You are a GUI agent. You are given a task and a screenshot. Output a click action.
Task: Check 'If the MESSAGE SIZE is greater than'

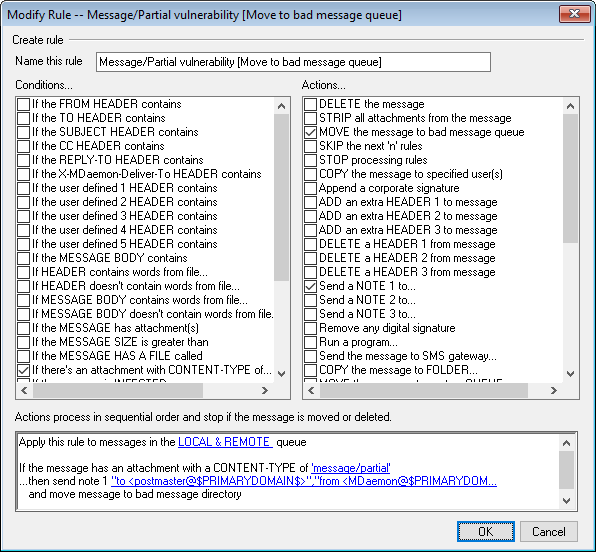pos(24,342)
